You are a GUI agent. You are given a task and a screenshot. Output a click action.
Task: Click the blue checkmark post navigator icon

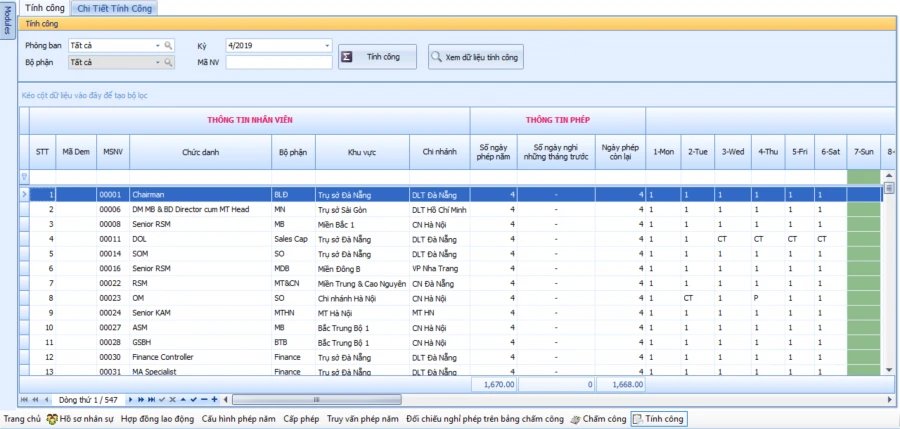[193, 400]
